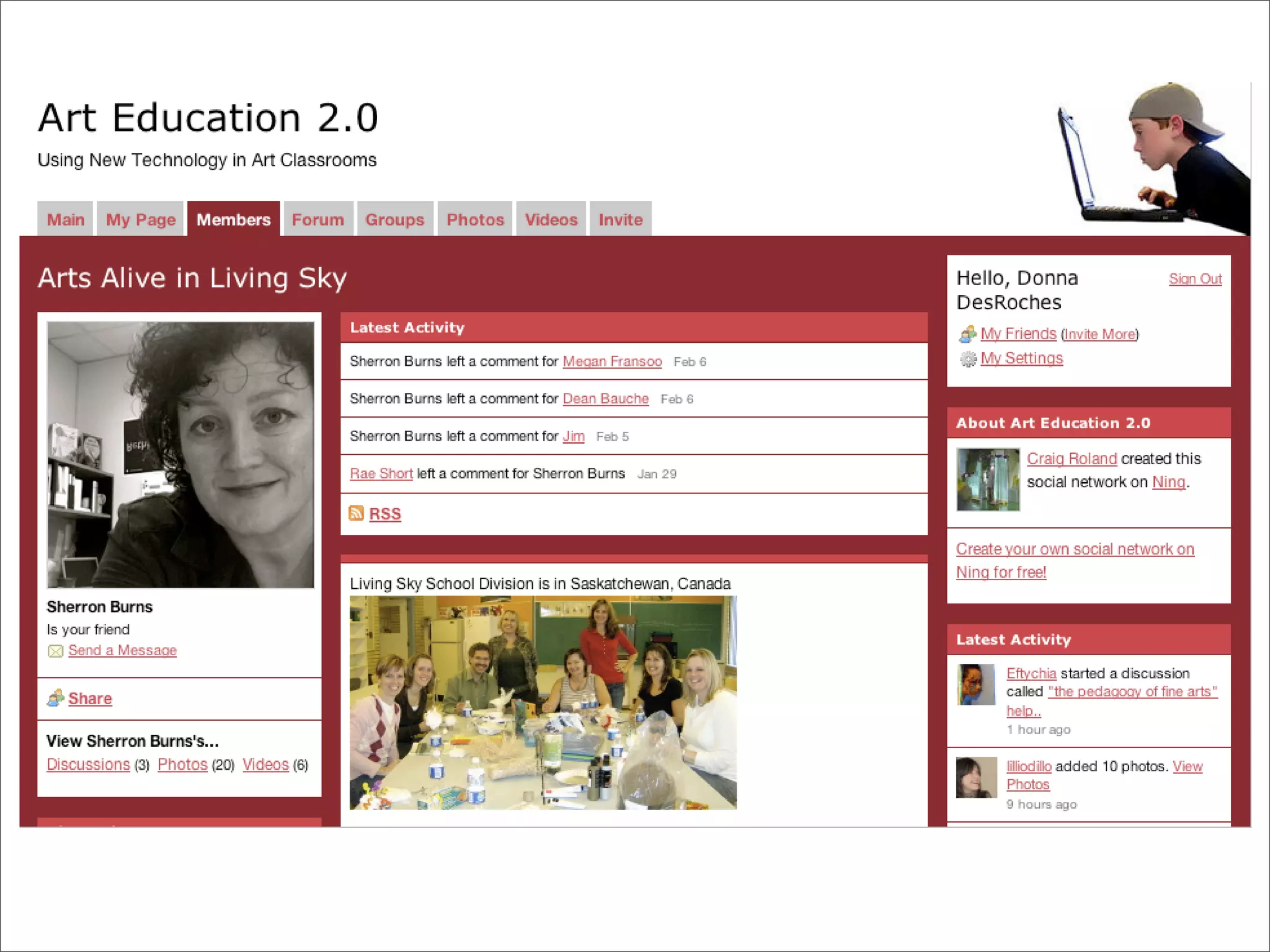Click the Rae Short link
1270x952 pixels.
[x=381, y=474]
